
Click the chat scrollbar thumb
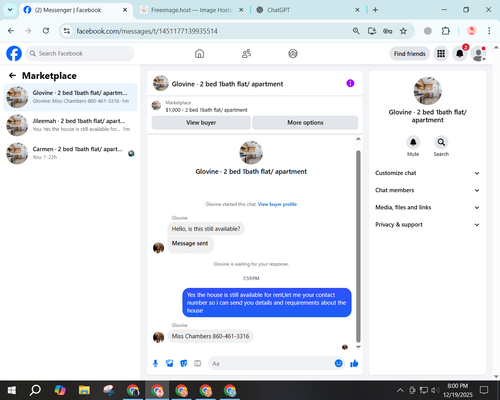tap(358, 246)
